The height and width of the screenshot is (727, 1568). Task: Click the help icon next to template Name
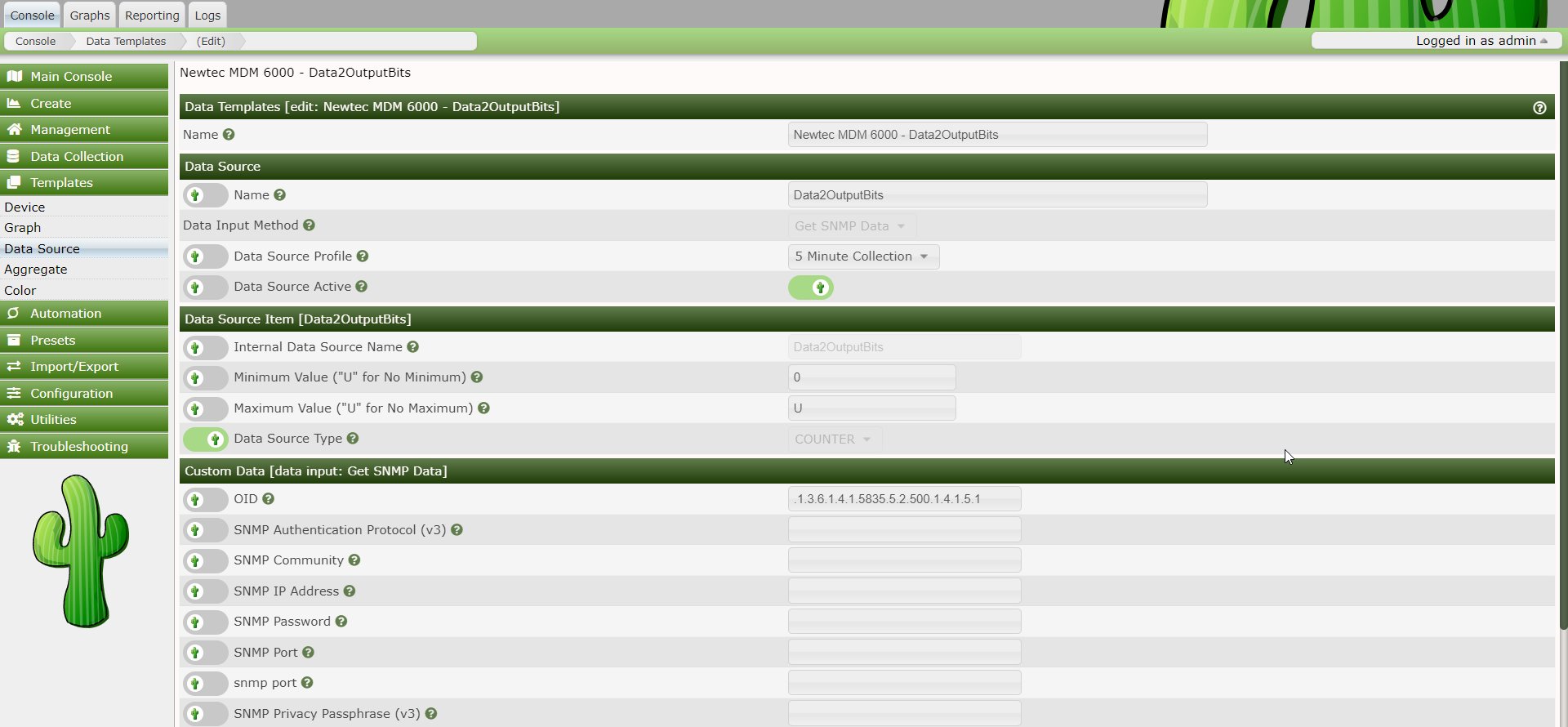229,135
